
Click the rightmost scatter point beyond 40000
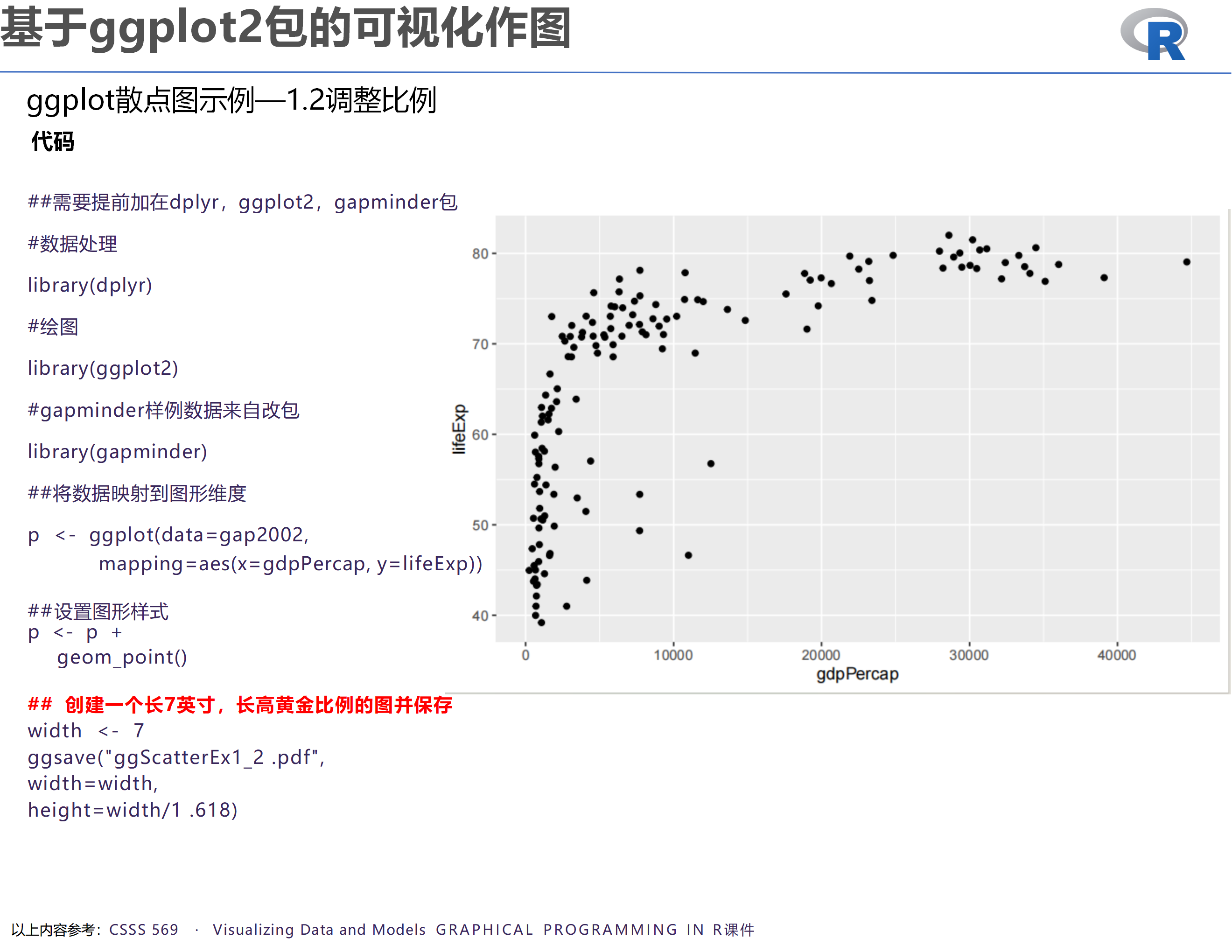[x=1187, y=262]
